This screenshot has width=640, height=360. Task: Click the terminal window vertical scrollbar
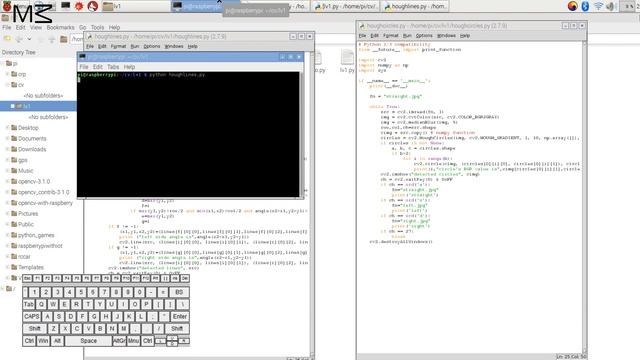[302, 135]
